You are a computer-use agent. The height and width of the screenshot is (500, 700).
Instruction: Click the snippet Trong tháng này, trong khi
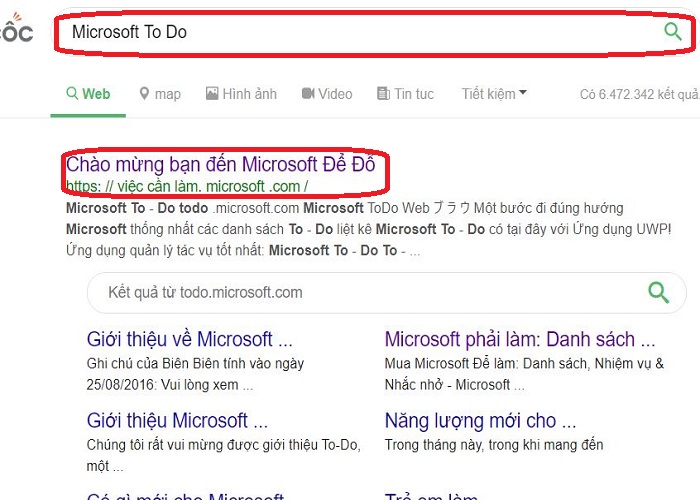click(x=494, y=445)
